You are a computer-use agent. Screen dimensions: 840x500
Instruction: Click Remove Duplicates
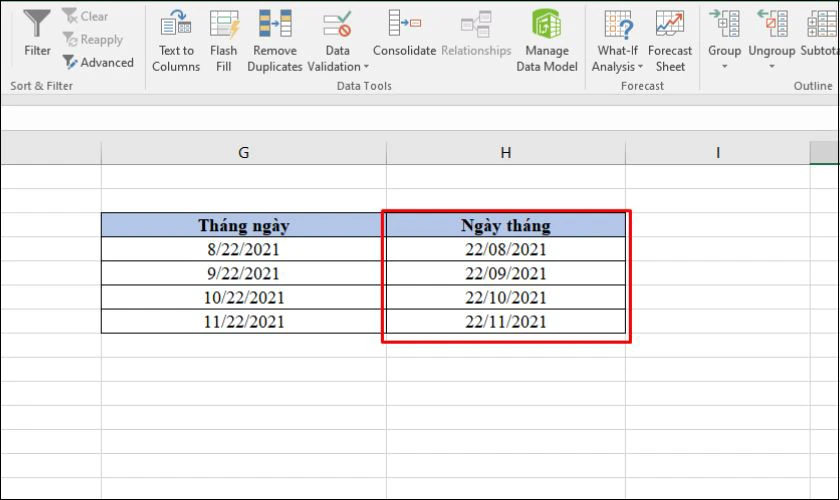[275, 42]
